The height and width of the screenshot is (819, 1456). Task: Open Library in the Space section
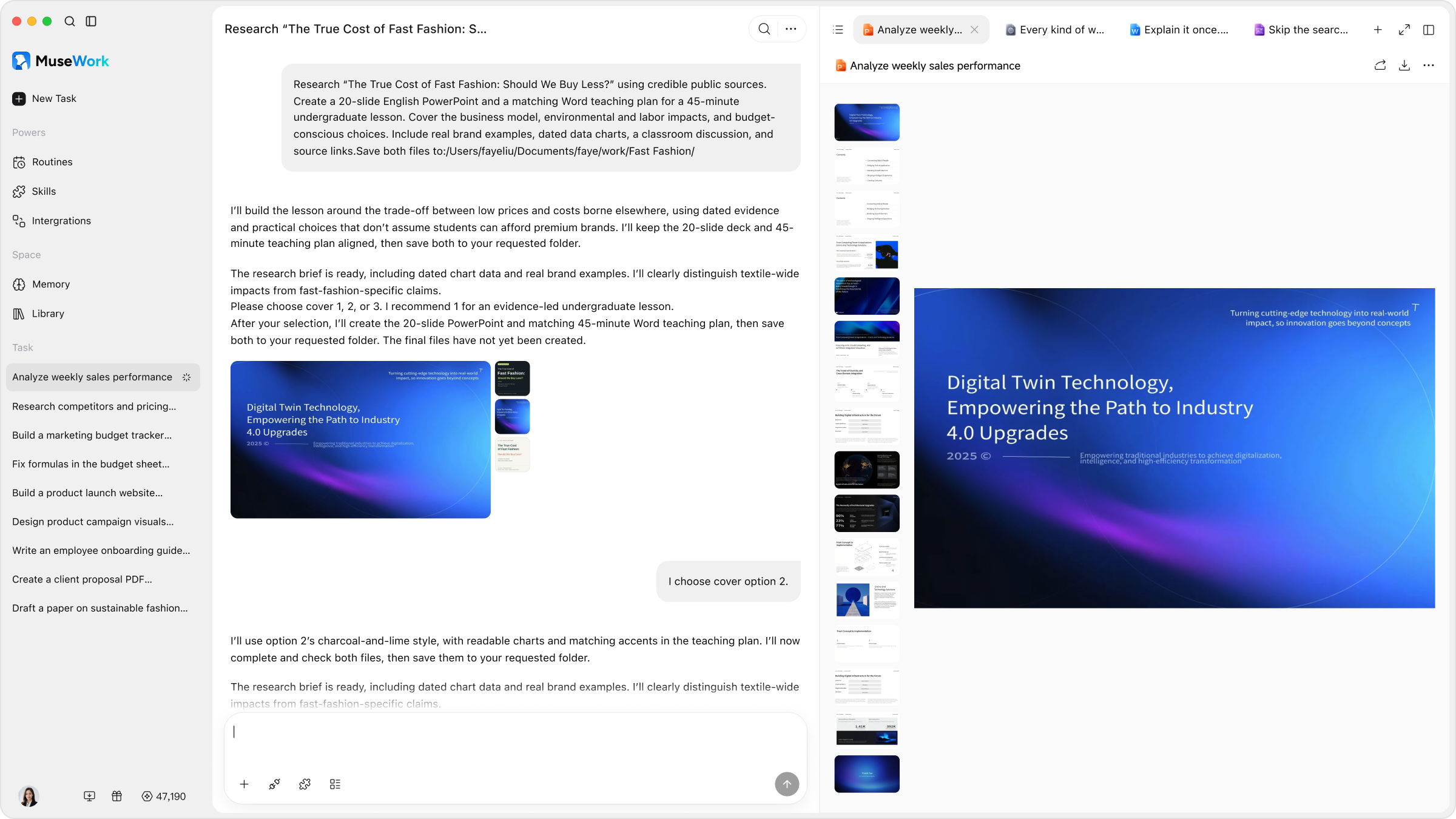(38, 314)
